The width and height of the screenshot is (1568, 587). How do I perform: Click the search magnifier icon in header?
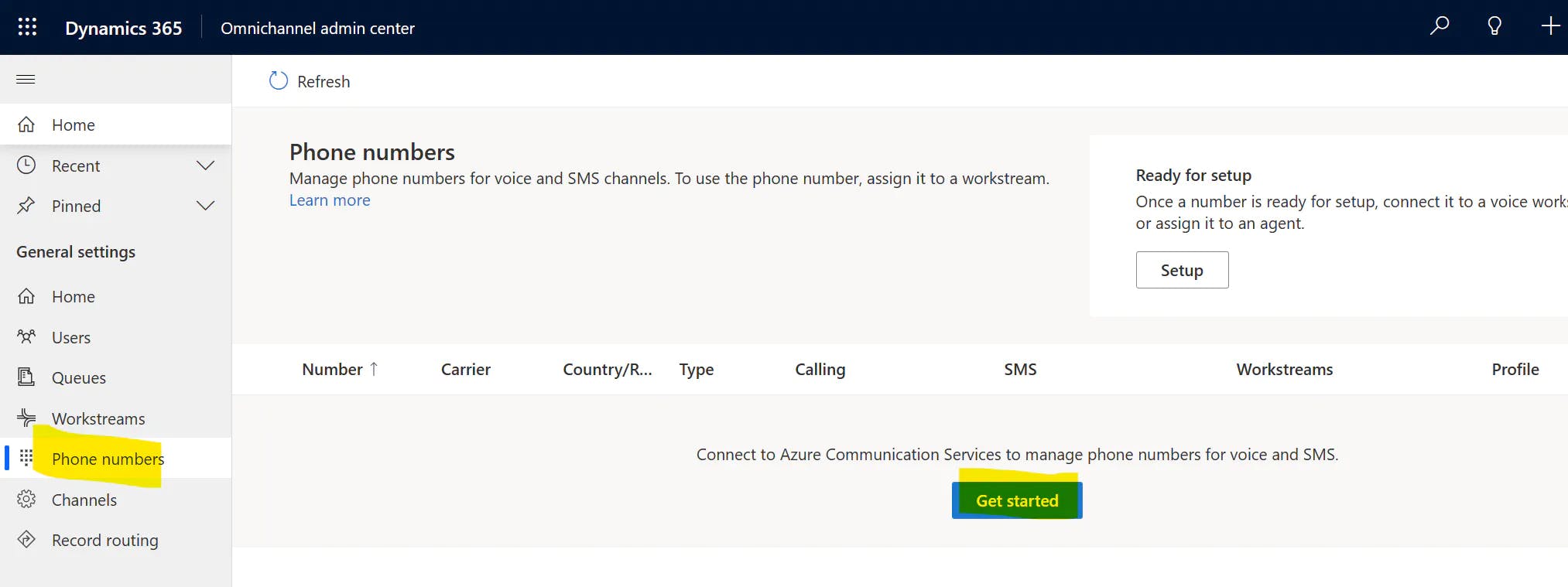click(x=1439, y=26)
